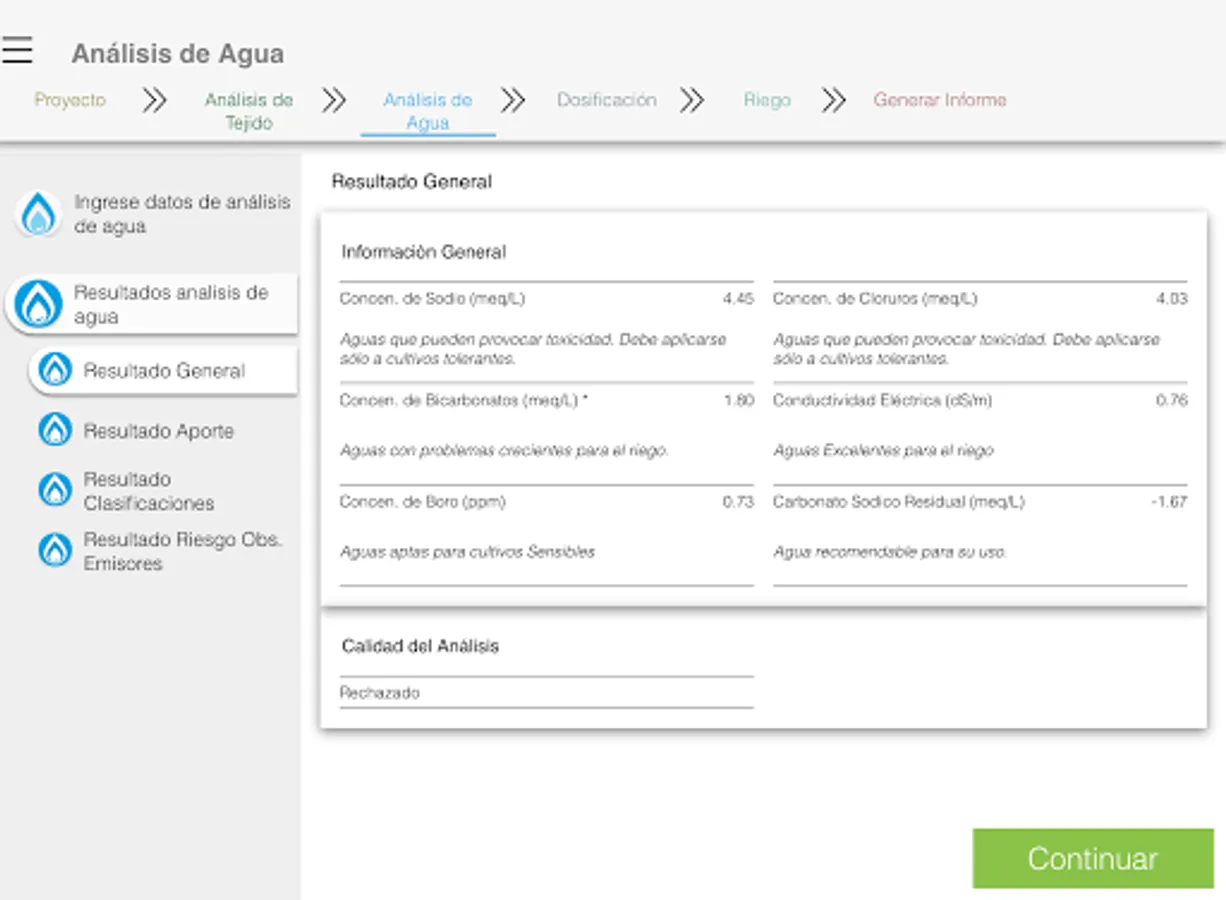The width and height of the screenshot is (1226, 900).
Task: Switch to Análisis de Tejido step
Action: pyautogui.click(x=248, y=111)
